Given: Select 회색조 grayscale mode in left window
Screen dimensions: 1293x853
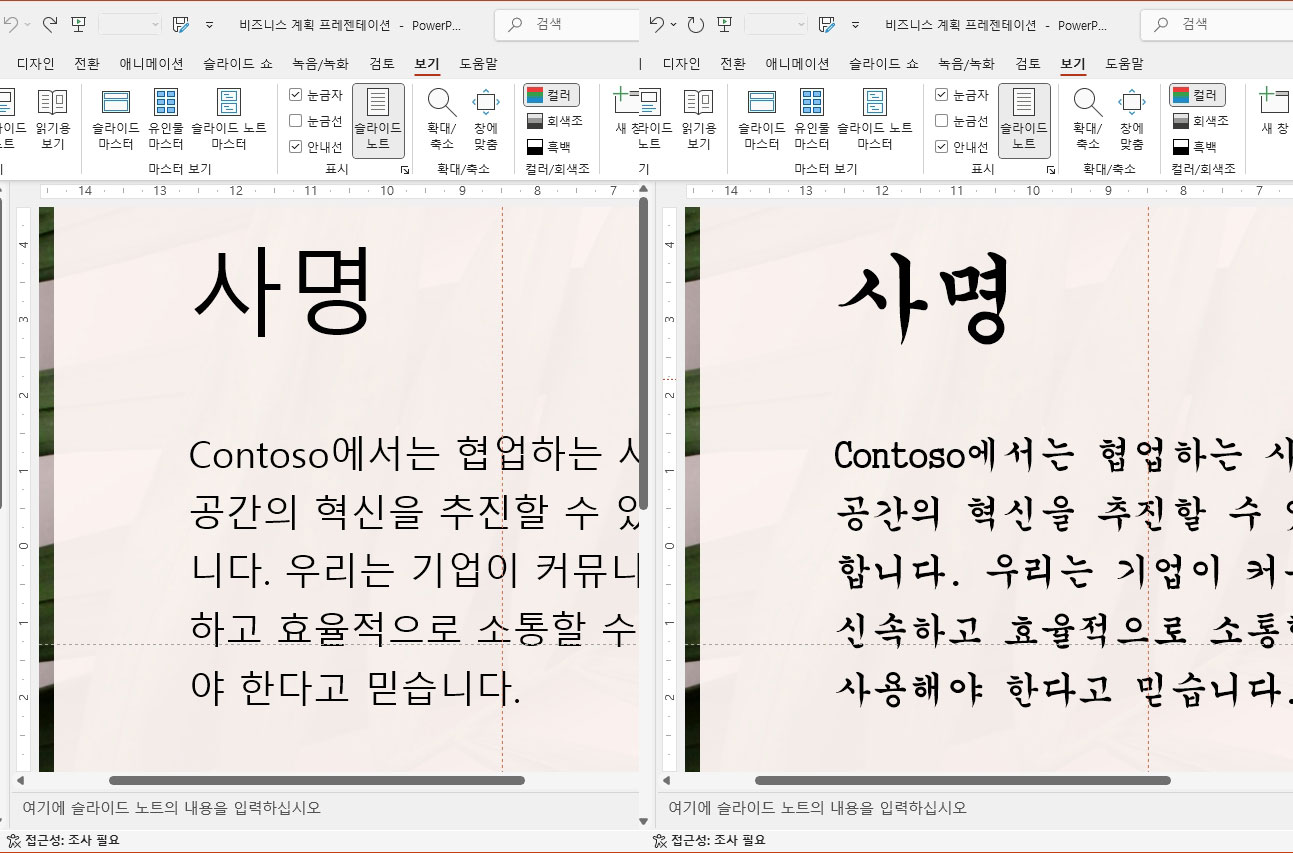Looking at the screenshot, I should 554,120.
